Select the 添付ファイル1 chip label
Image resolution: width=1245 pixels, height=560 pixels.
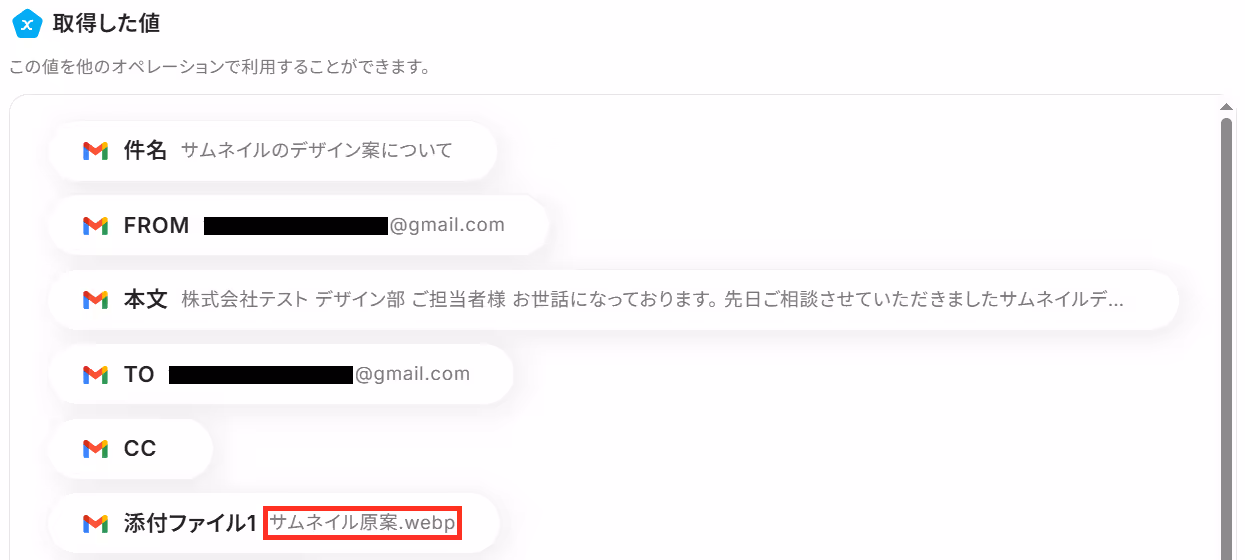190,523
